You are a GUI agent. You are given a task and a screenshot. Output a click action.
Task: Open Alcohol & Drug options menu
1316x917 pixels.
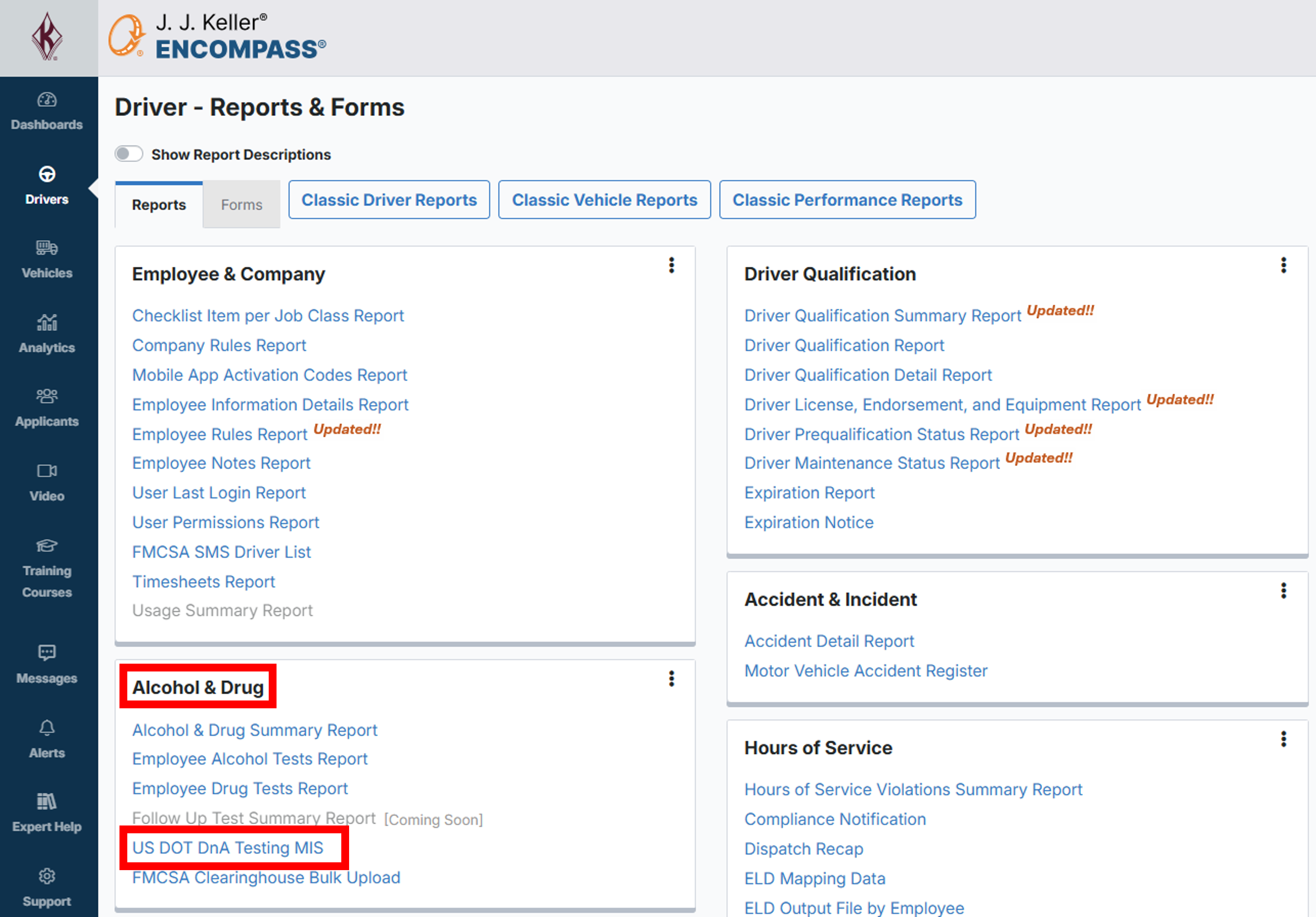(x=672, y=679)
